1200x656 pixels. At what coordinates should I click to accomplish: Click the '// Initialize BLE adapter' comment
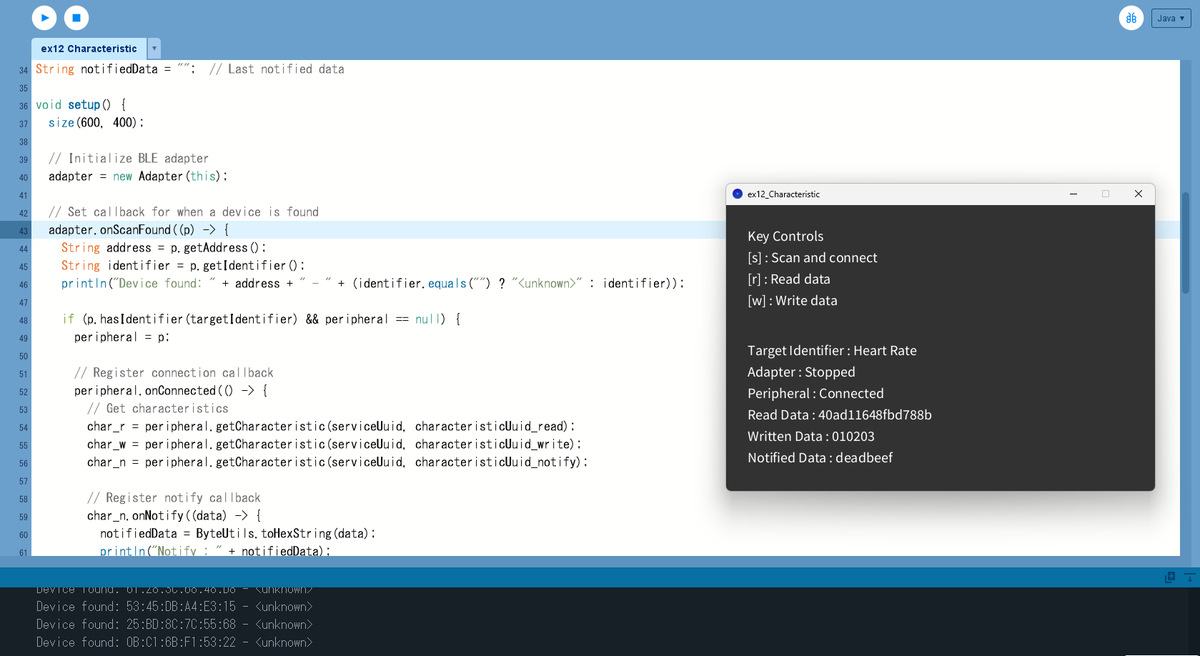pos(129,158)
